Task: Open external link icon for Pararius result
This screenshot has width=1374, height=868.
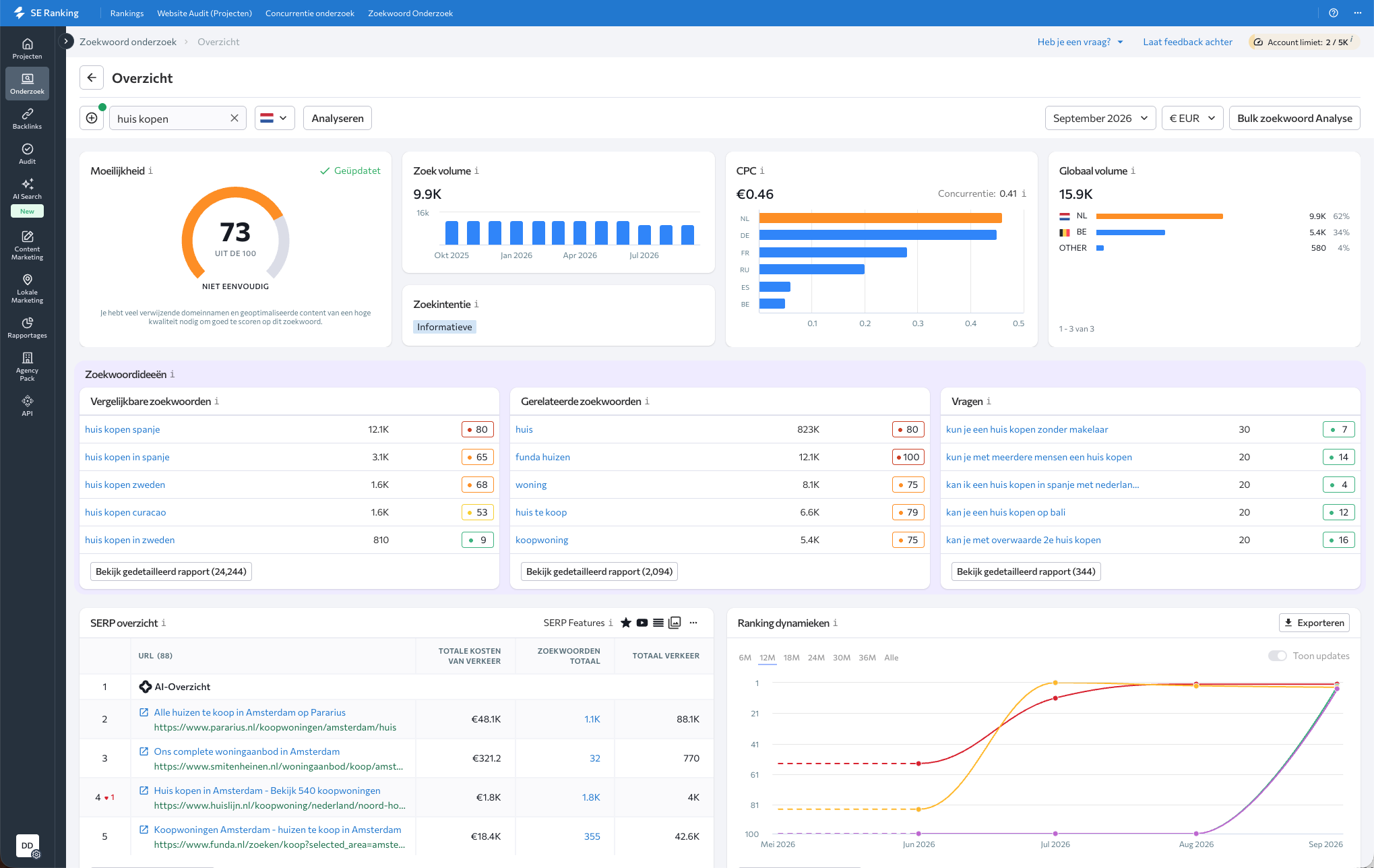Action: 144,712
